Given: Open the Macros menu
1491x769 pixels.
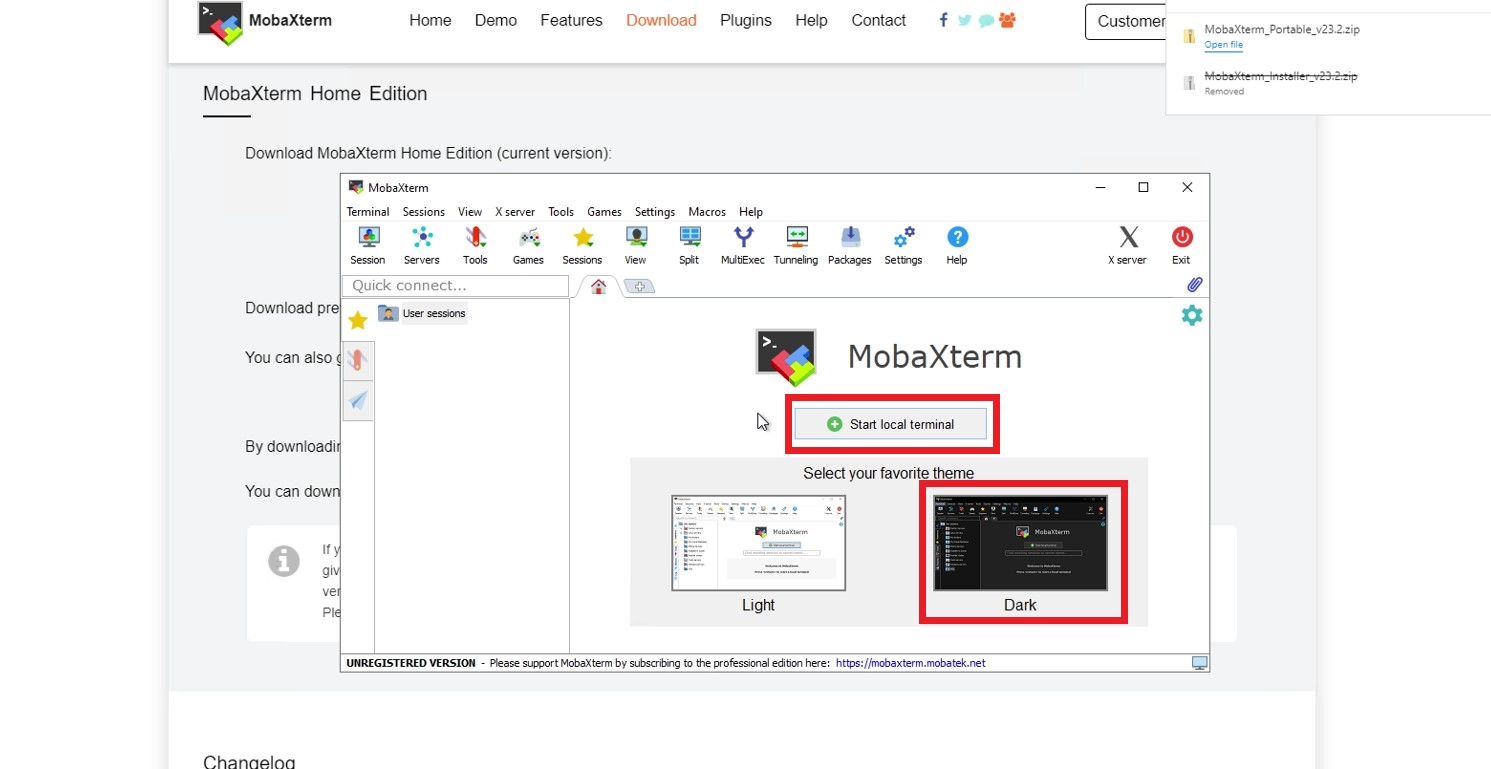Looking at the screenshot, I should point(707,212).
